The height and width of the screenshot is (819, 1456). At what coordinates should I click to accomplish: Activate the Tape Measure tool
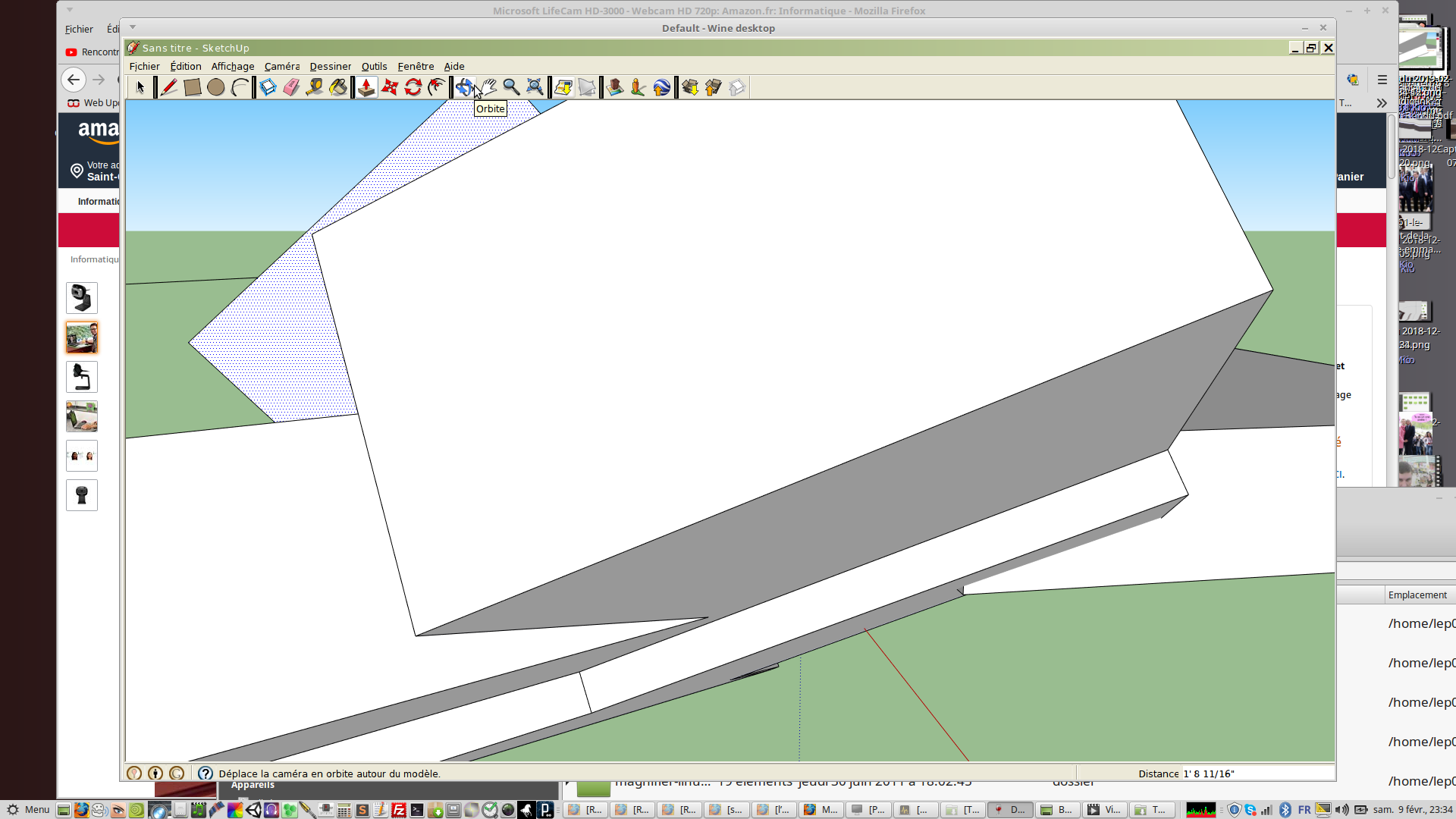[x=314, y=87]
